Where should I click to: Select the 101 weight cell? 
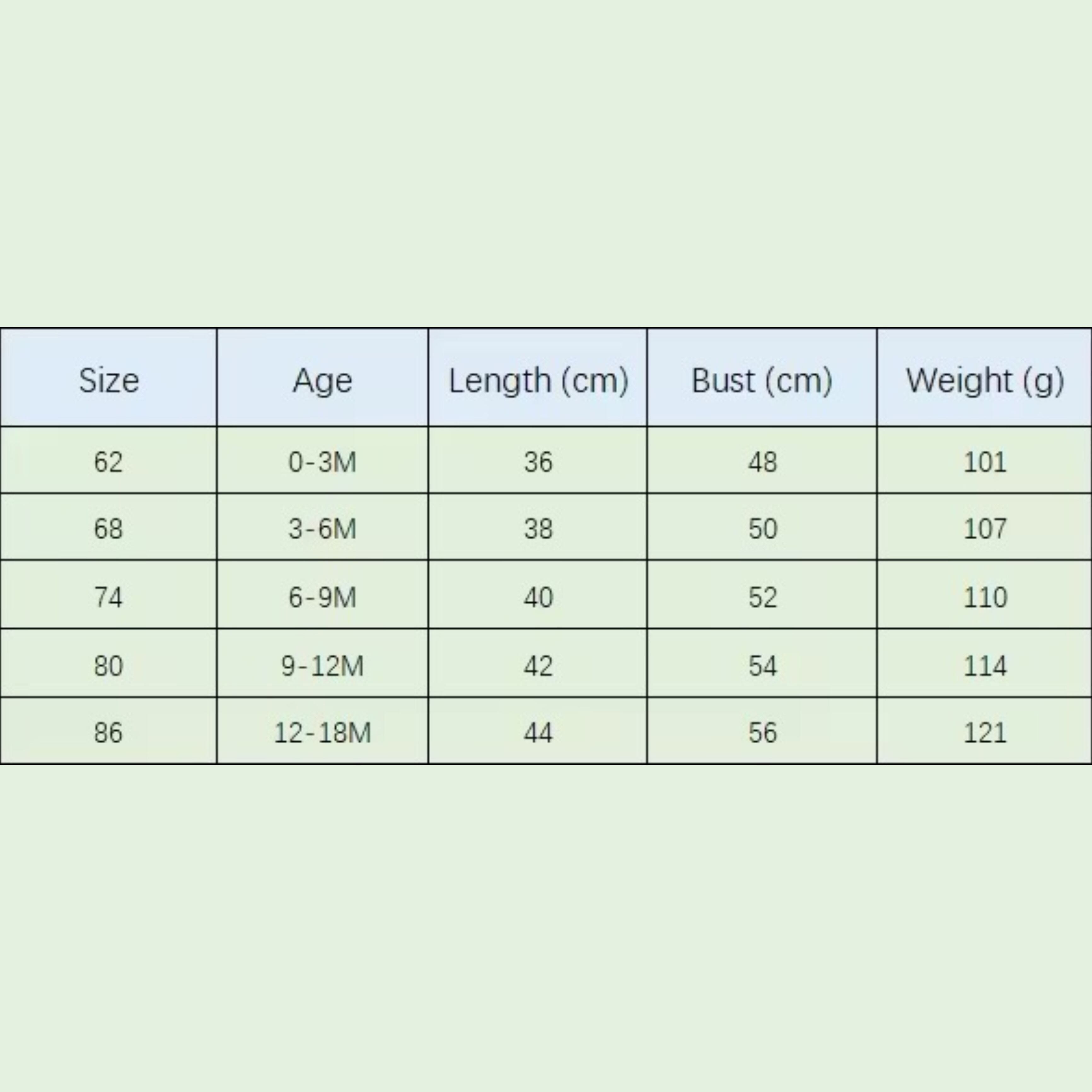click(985, 462)
